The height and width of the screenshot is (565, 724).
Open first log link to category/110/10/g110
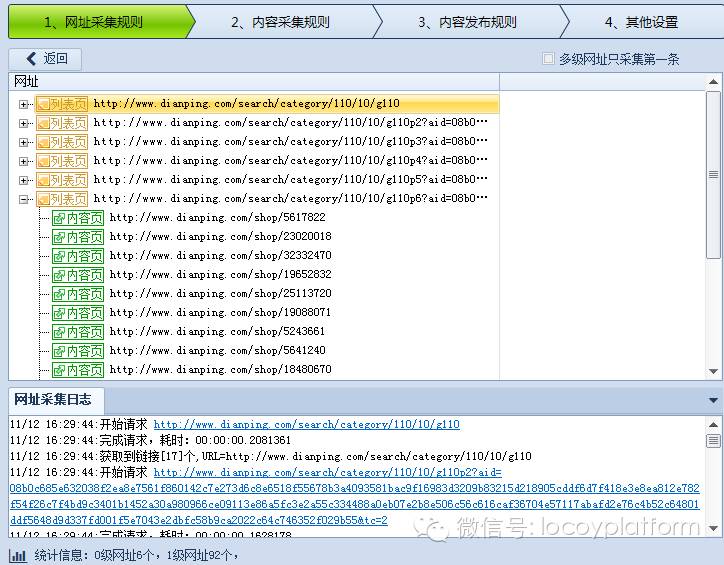tap(307, 424)
